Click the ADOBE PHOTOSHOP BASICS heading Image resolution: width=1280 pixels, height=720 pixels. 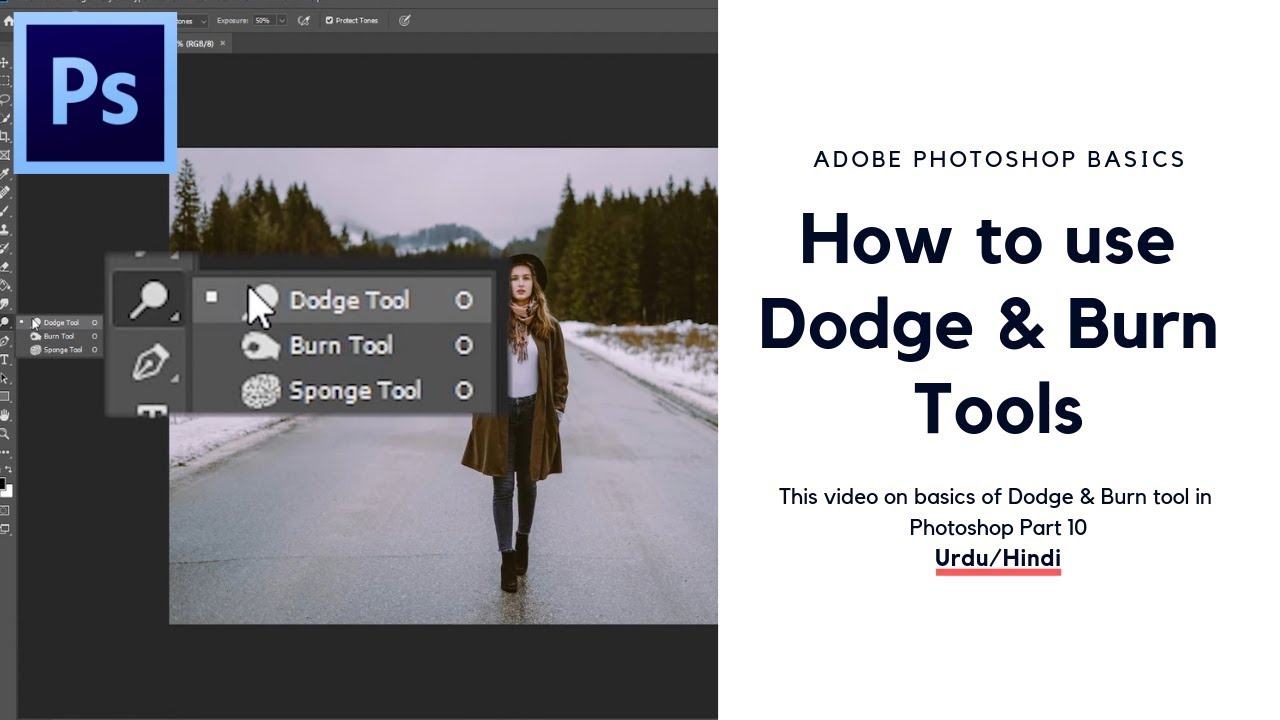click(x=999, y=159)
